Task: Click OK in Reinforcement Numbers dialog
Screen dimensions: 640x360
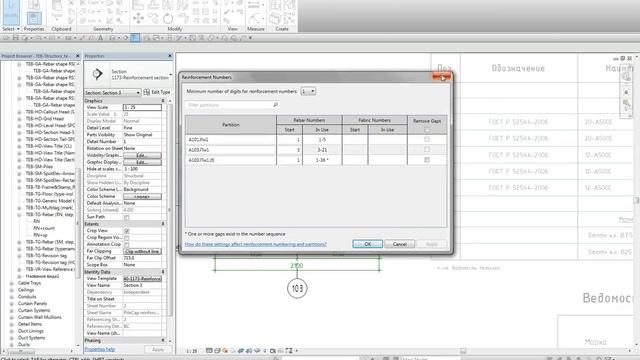Action: [367, 244]
